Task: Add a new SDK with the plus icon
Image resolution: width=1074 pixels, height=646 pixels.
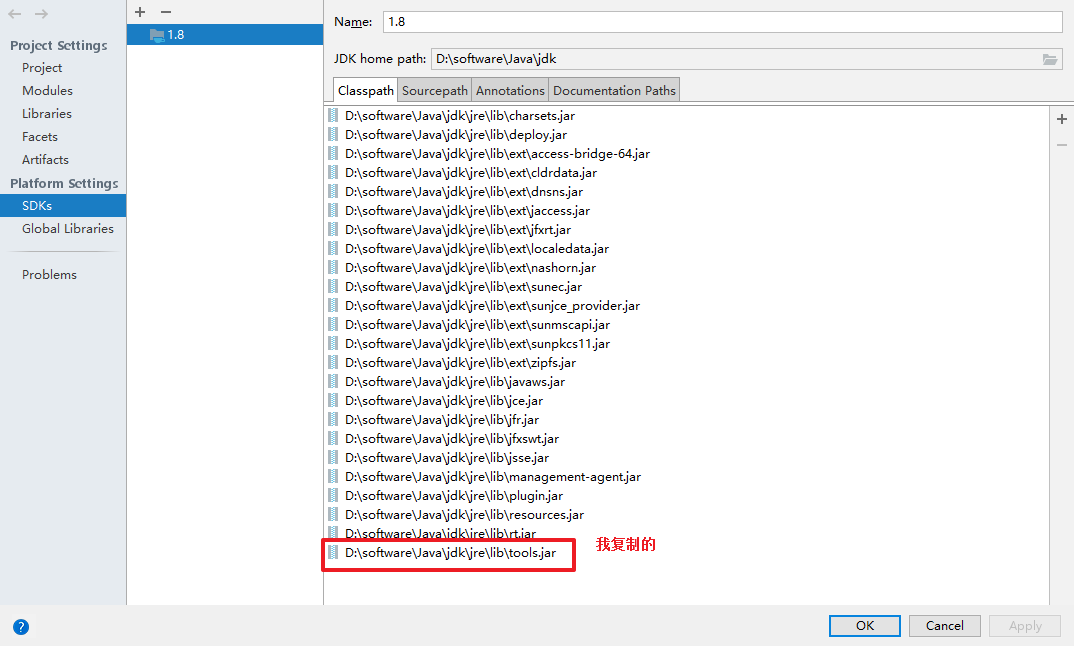Action: click(140, 12)
